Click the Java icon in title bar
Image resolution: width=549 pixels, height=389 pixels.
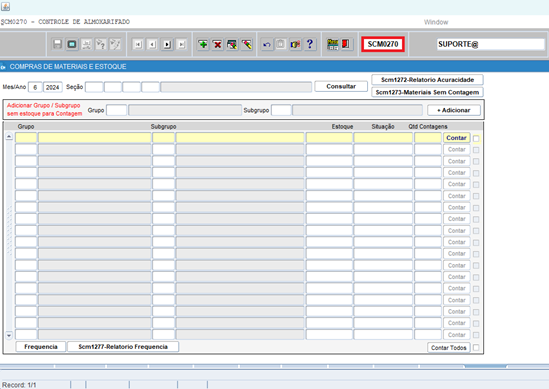5,6
